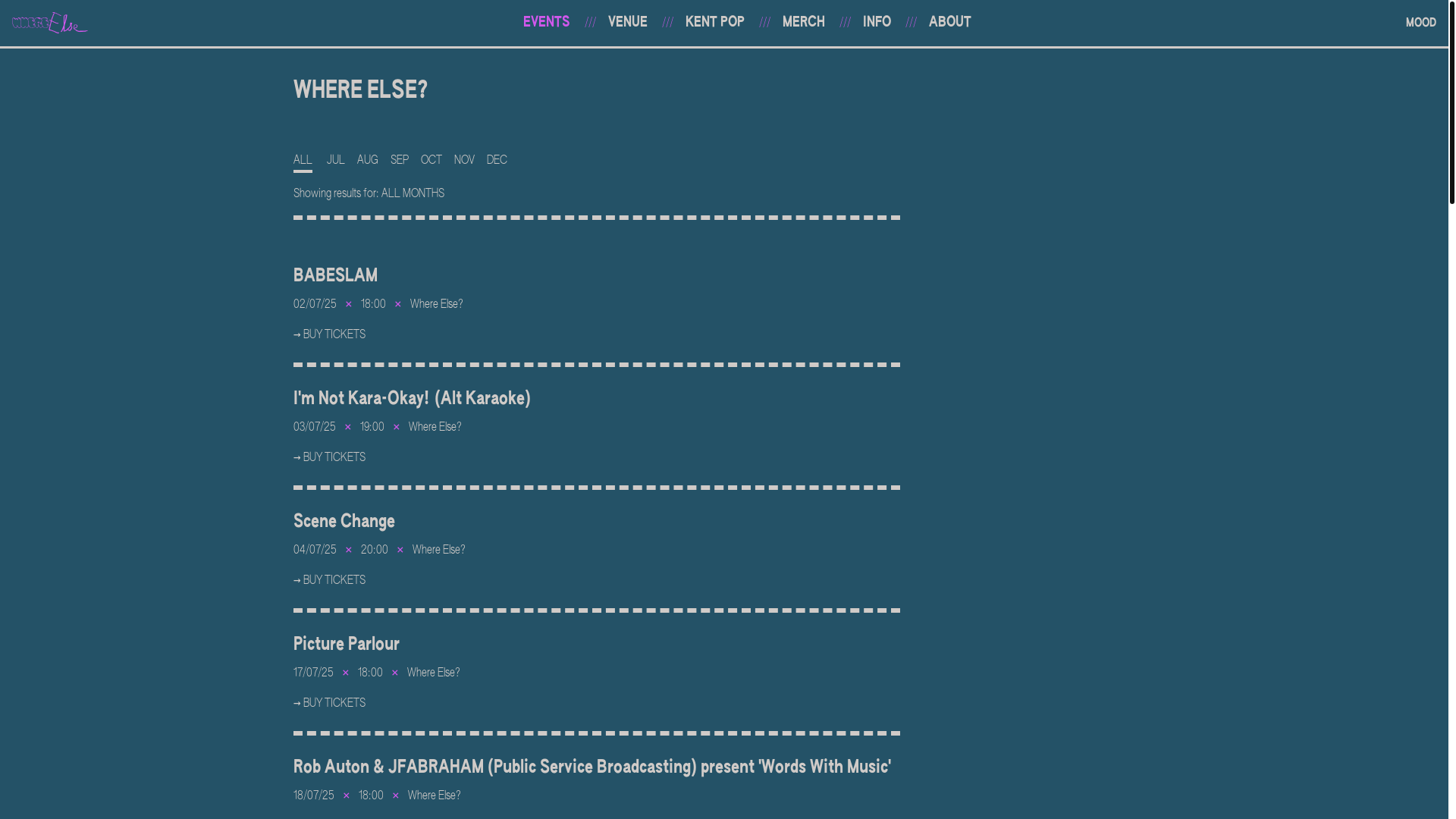The height and width of the screenshot is (819, 1456).
Task: Click the 04/07/25 date text
Action: click(x=315, y=550)
